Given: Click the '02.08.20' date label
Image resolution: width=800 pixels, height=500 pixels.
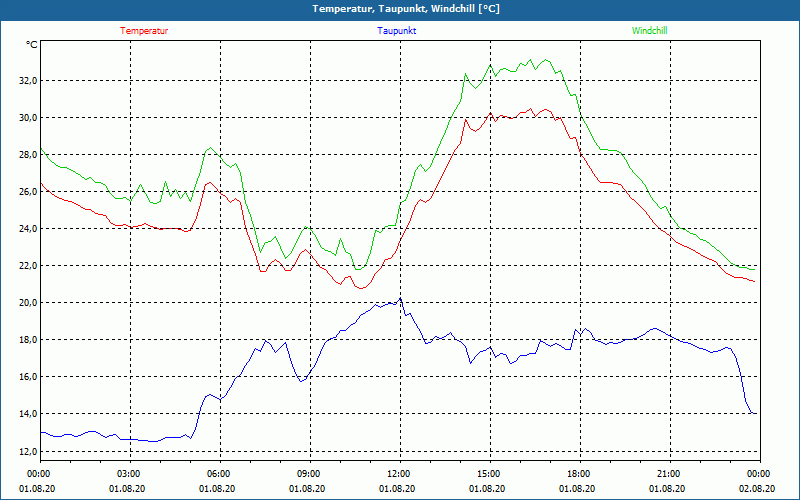Looking at the screenshot, I should point(757,488).
